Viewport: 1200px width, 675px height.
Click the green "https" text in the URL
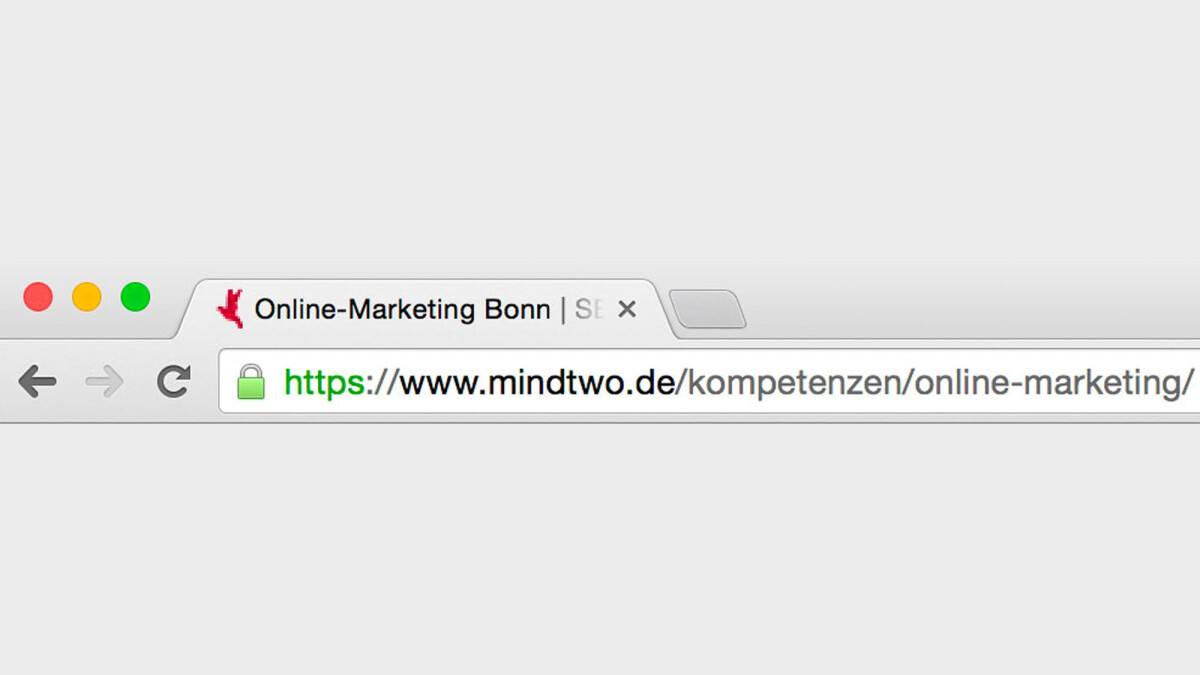(x=325, y=382)
